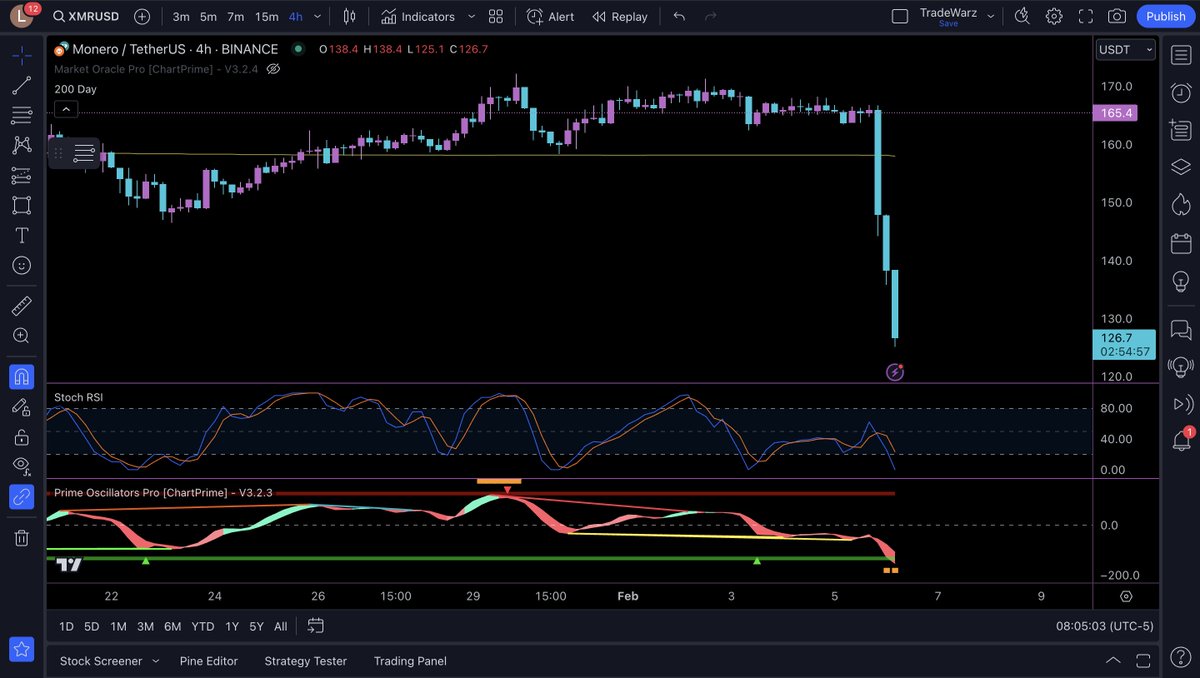Open the USDT currency dropdown
Viewport: 1200px width, 678px height.
[1125, 50]
